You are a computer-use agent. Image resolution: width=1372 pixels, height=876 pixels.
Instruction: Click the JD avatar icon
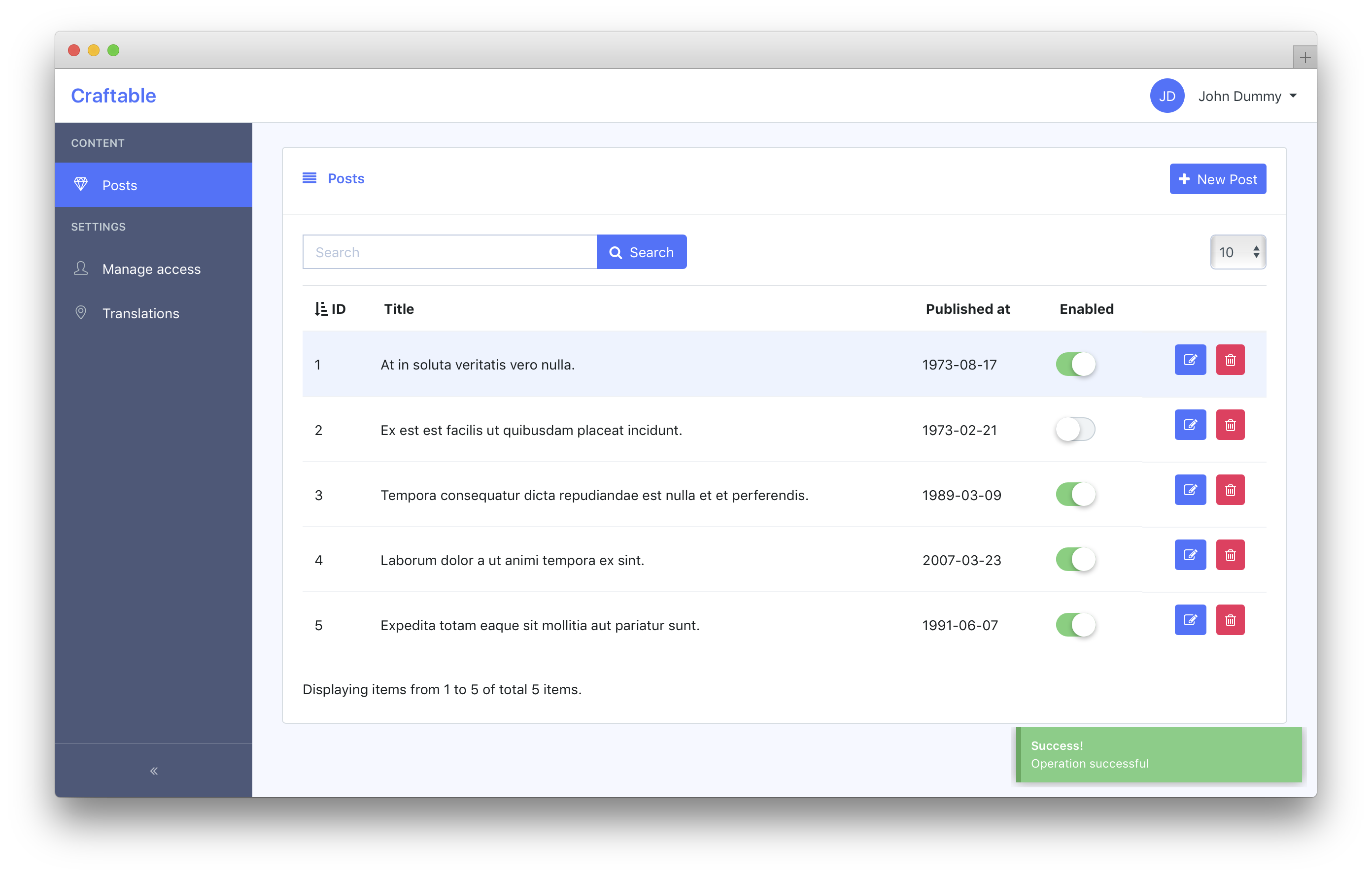1167,96
